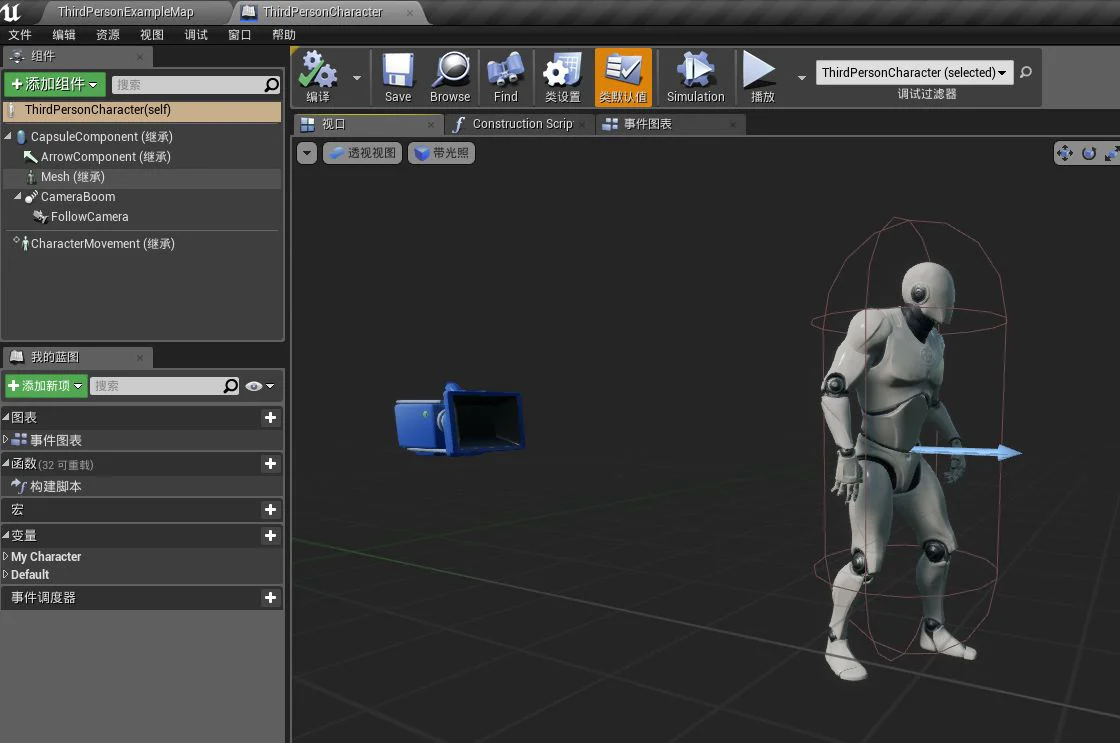
Task: Expand the My Character variable category
Action: point(6,556)
